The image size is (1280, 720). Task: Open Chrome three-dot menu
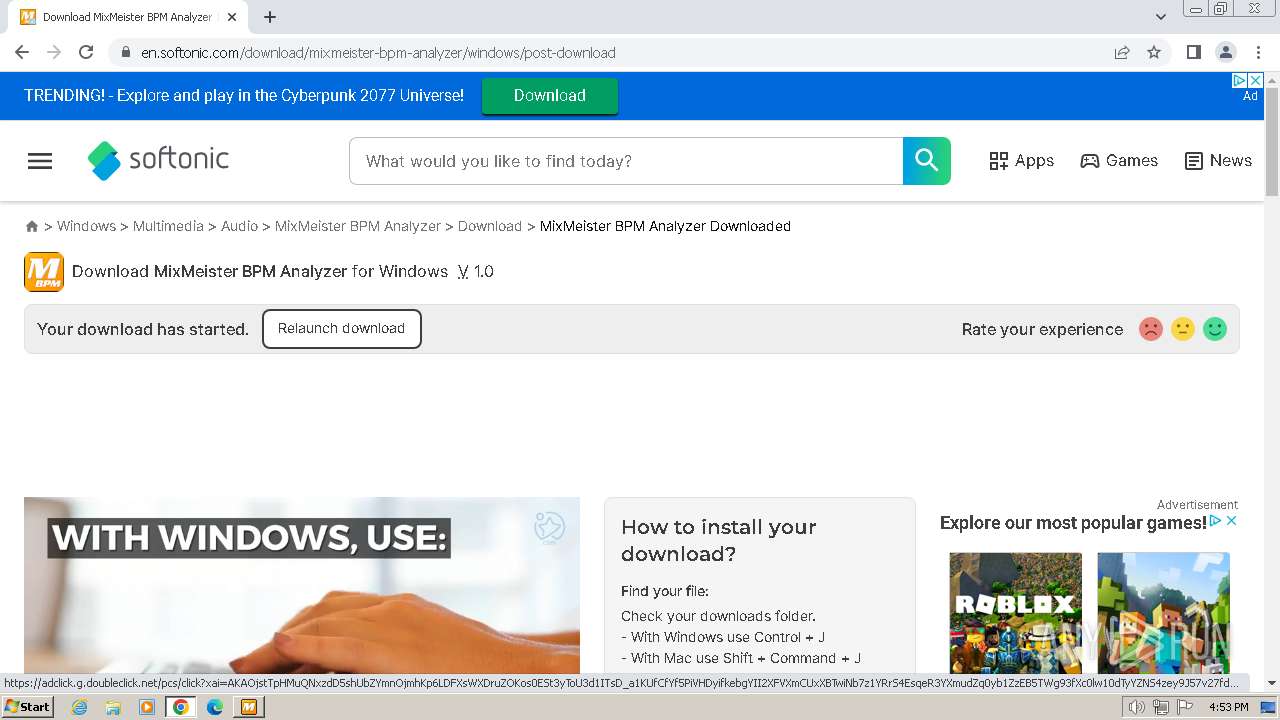click(x=1258, y=52)
